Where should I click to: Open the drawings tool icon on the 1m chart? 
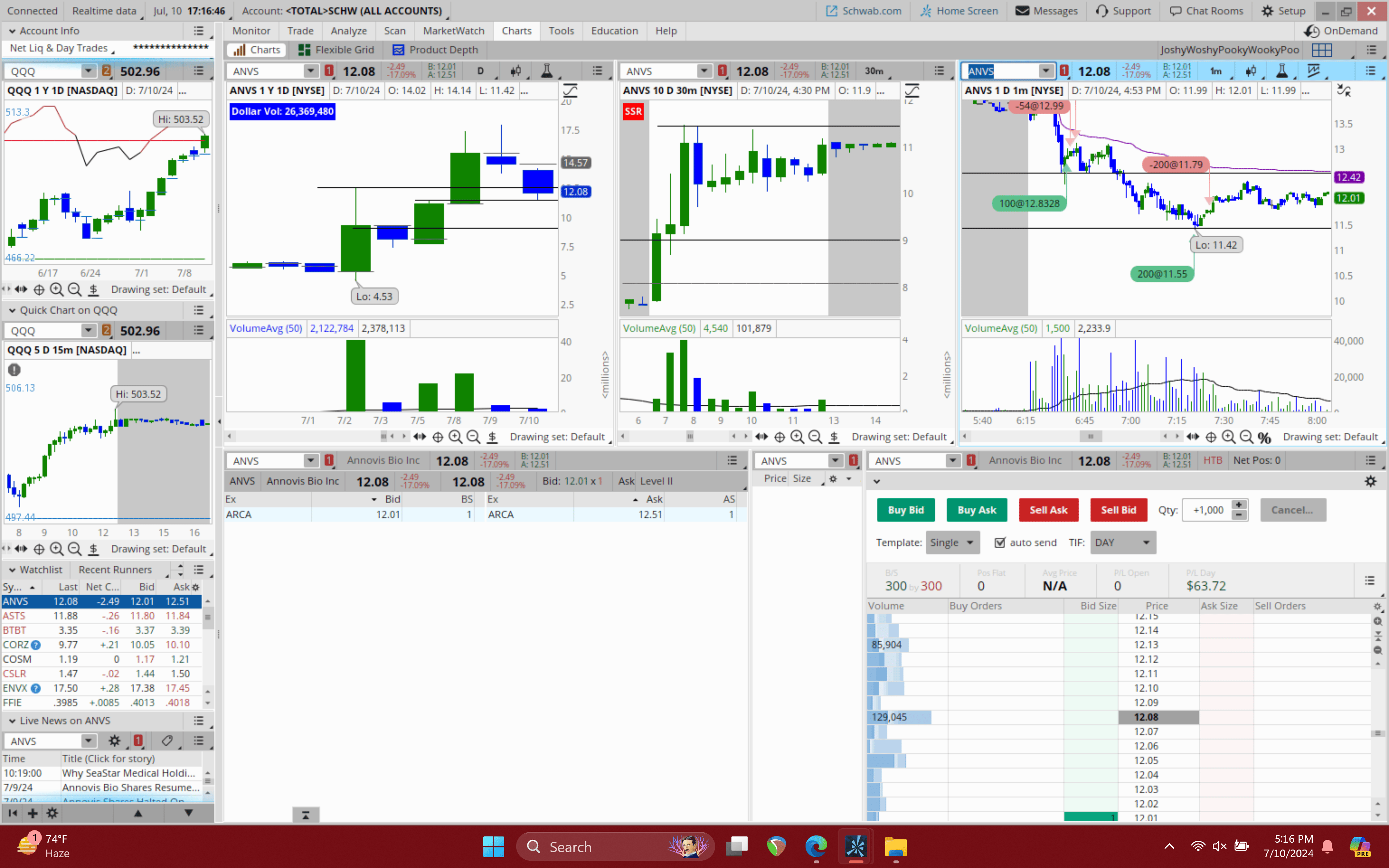(x=1313, y=71)
